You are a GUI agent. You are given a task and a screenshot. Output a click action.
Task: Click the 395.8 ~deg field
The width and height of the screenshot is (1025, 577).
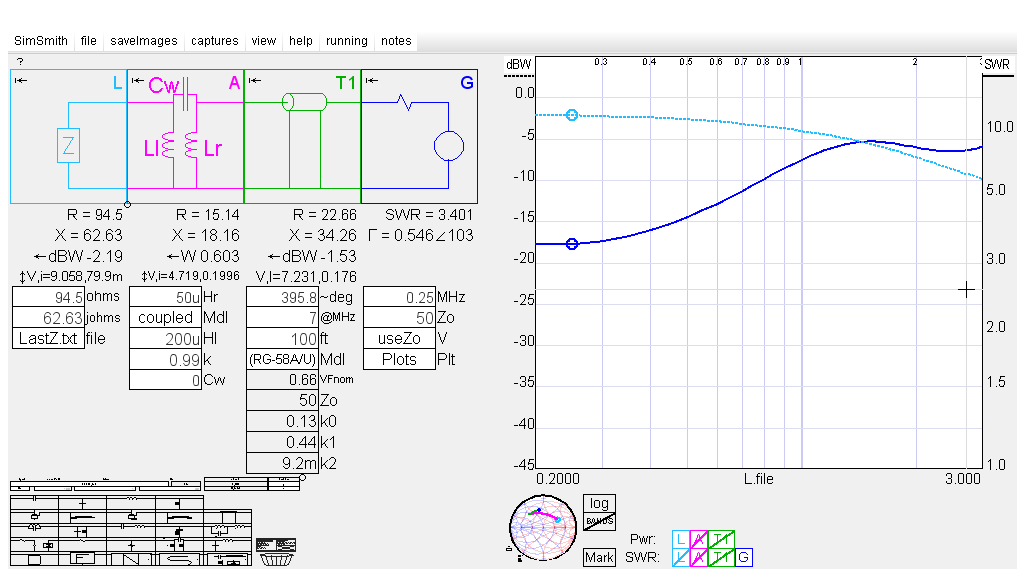[x=282, y=297]
